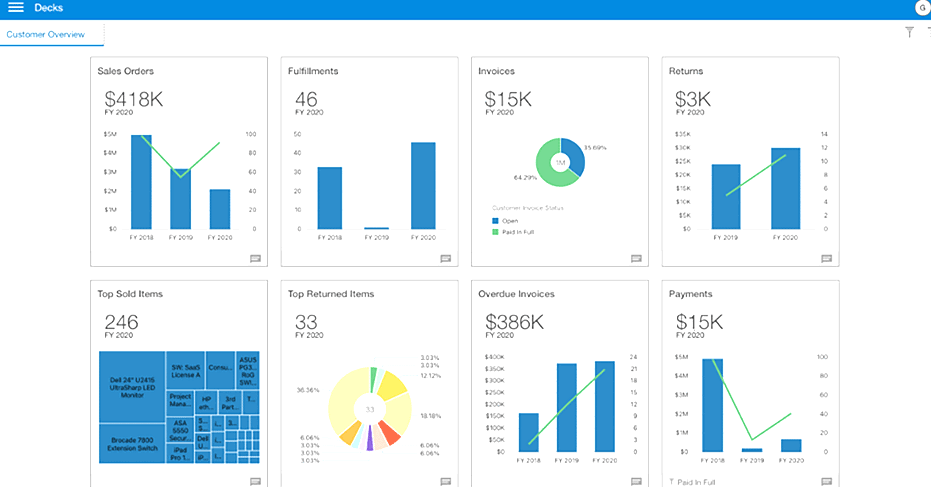Select the iPad Pro treemap tile
The image size is (931, 487).
180,454
